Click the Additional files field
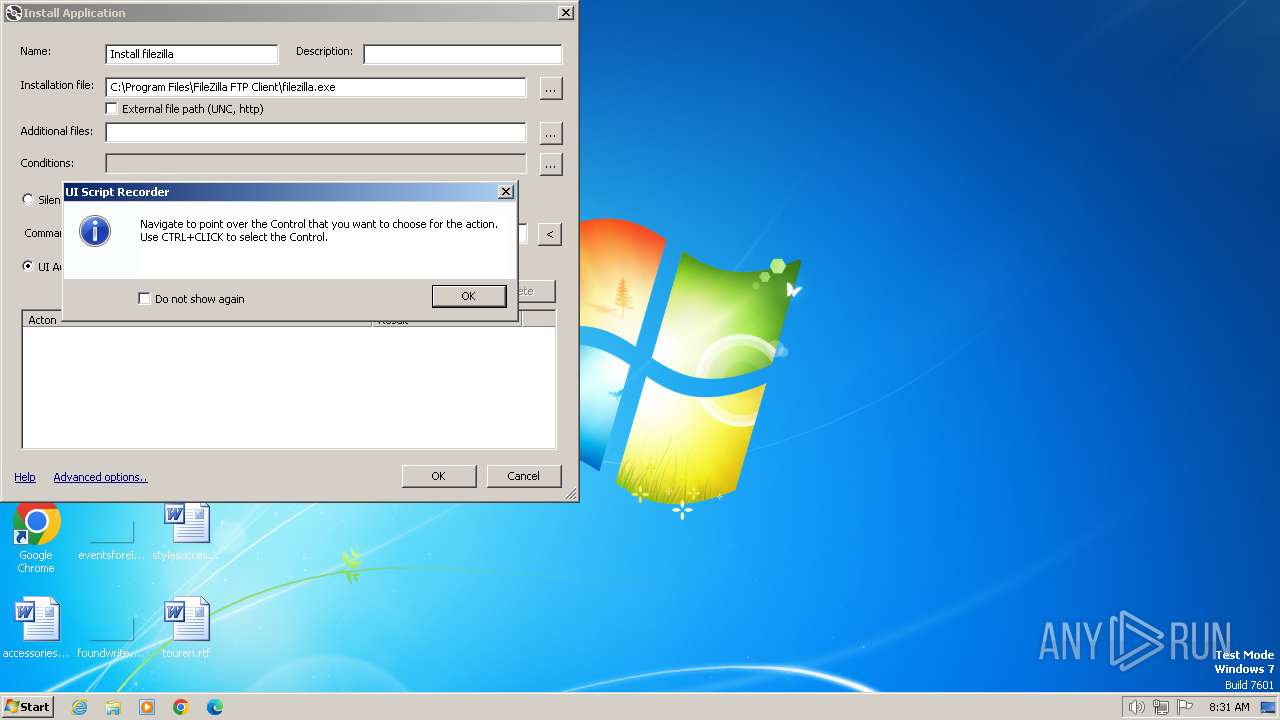This screenshot has height=720, width=1280. point(316,132)
